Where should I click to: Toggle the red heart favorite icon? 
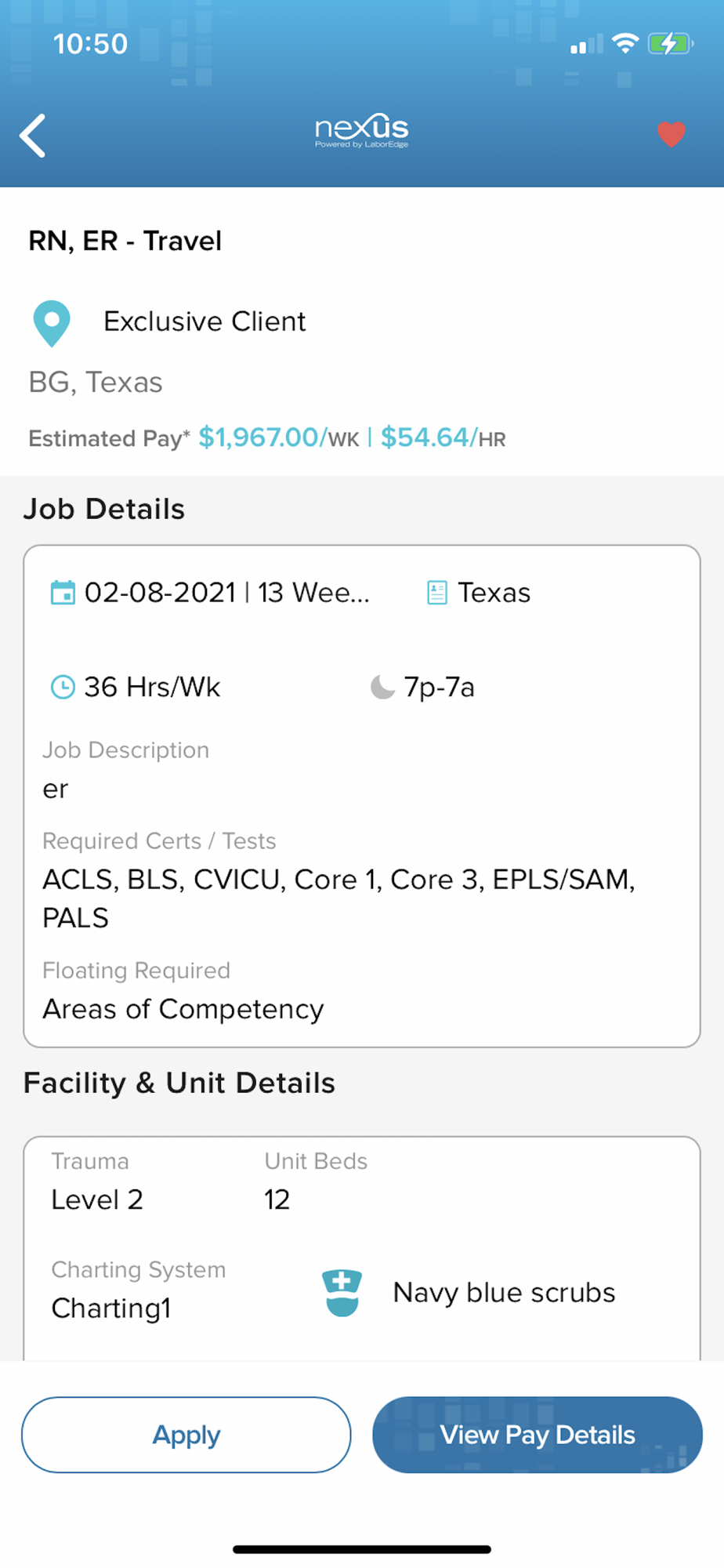coord(671,135)
